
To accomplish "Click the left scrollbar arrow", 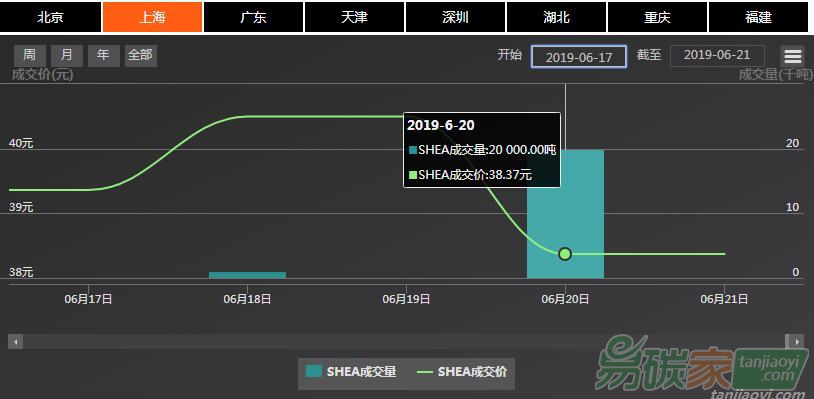I will point(15,342).
